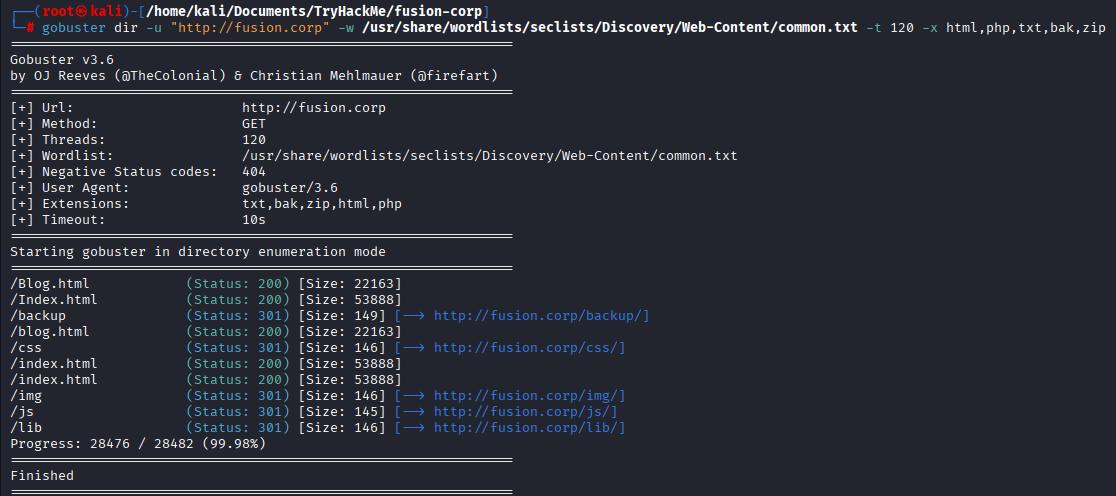Click the @firefart author handle
The width and height of the screenshot is (1116, 496).
(x=454, y=76)
